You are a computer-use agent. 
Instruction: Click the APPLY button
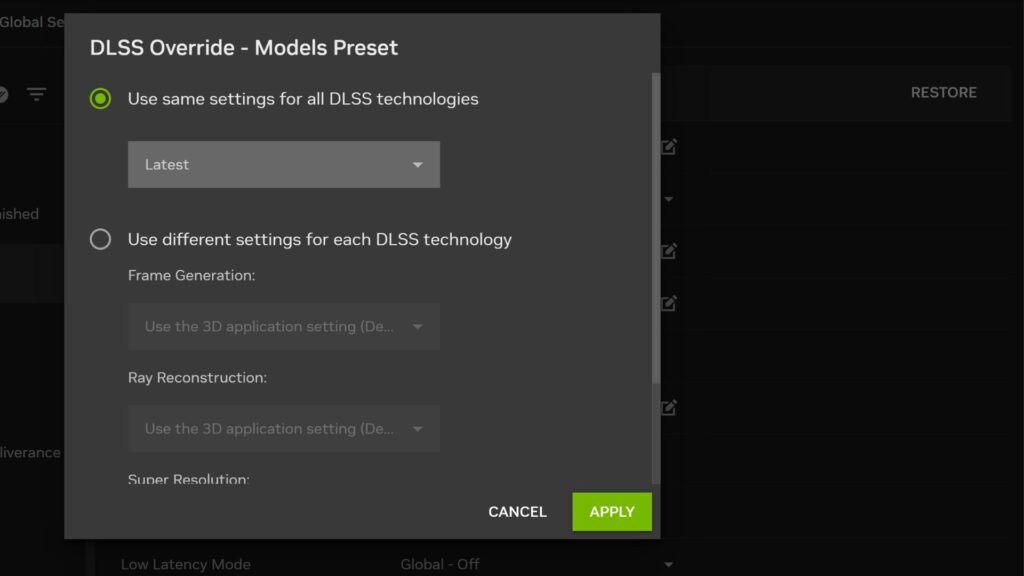coord(611,511)
